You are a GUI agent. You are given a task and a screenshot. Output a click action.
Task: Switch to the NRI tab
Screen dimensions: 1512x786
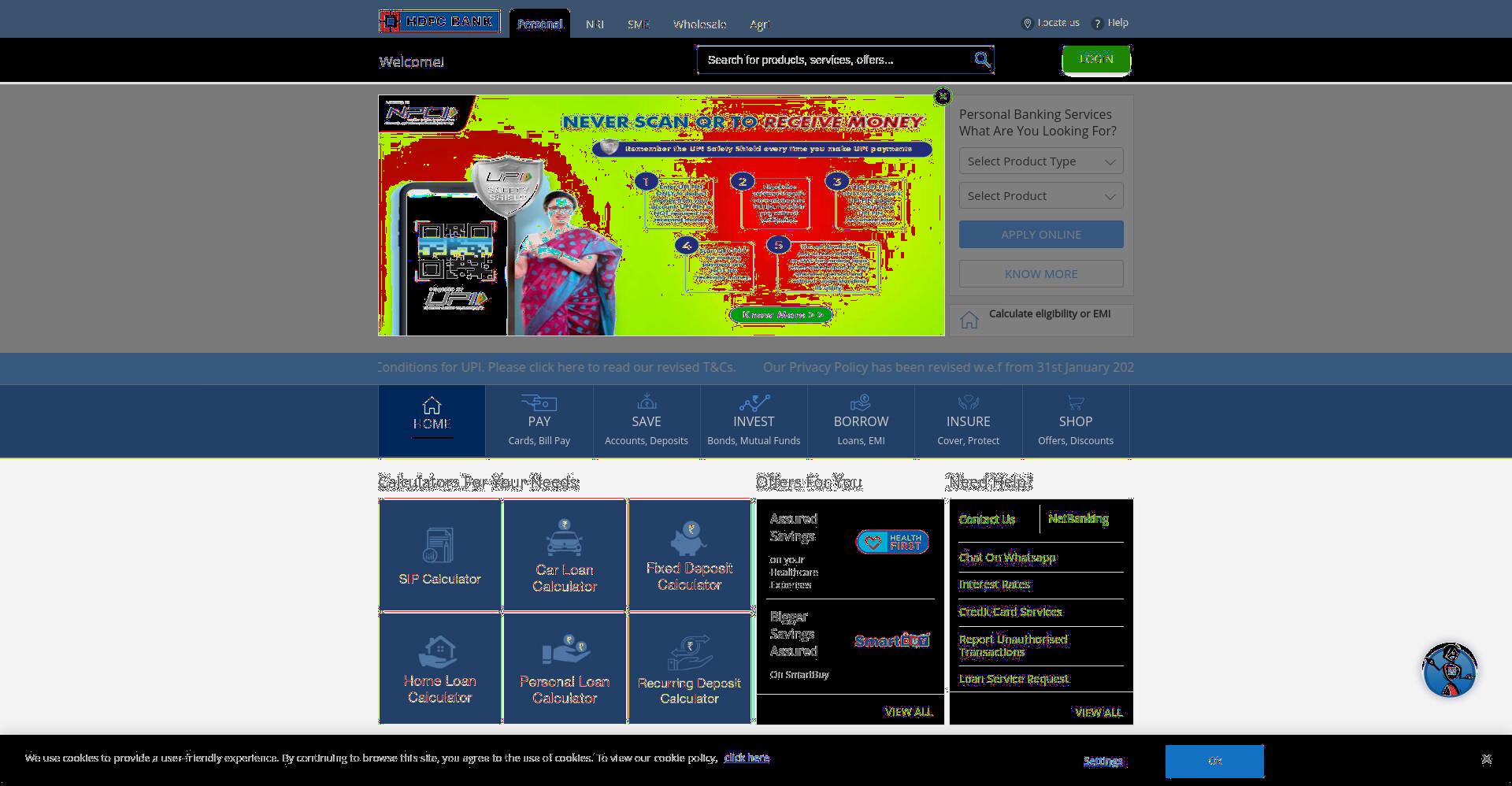point(595,24)
